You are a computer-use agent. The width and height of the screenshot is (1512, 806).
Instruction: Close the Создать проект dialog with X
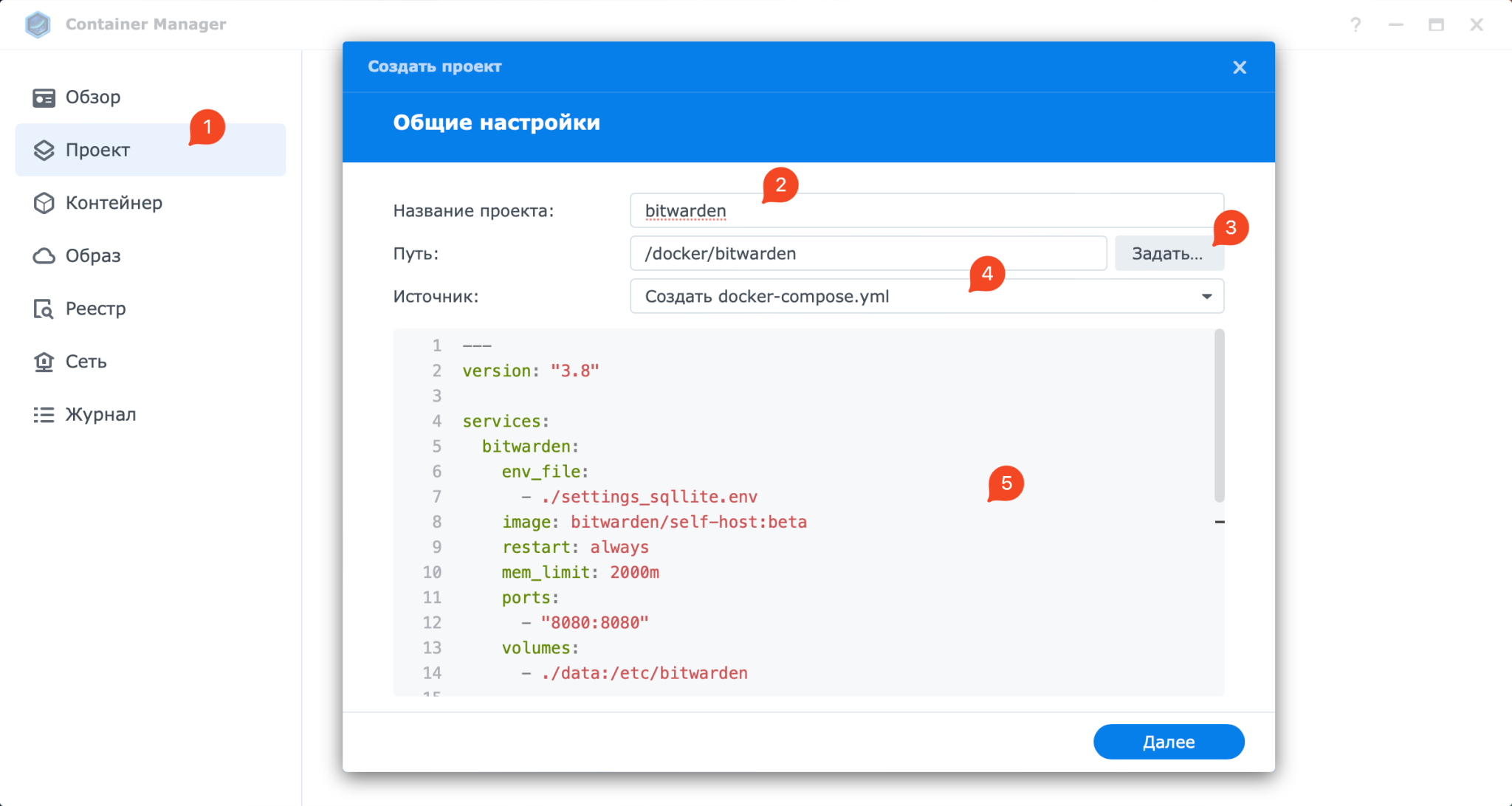1240,67
